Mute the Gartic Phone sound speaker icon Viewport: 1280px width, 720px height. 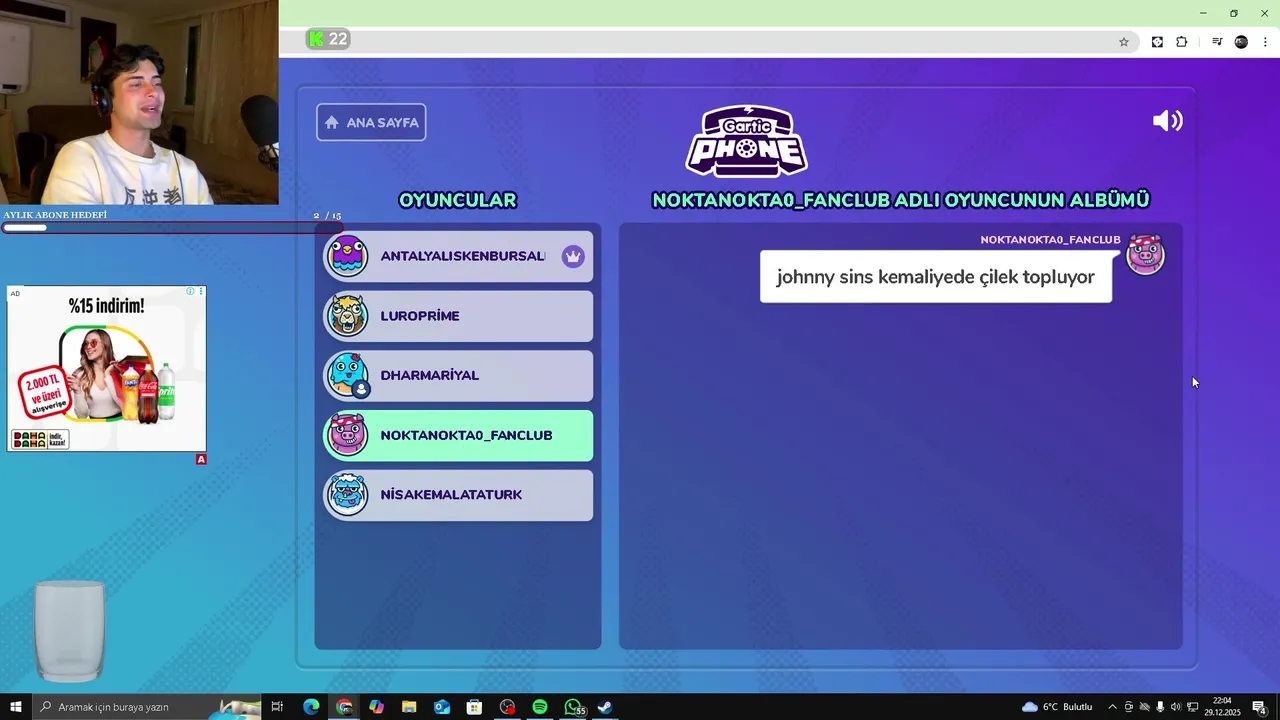[x=1167, y=121]
